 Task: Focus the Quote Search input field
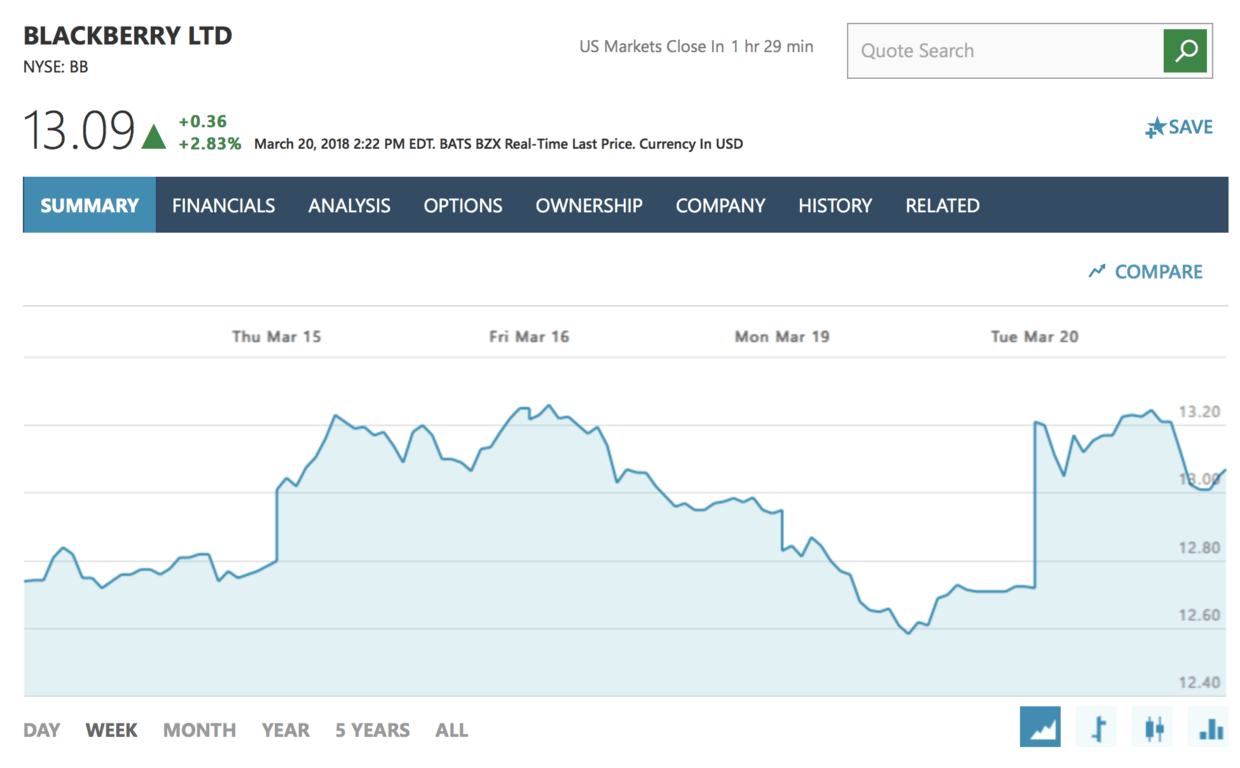(x=1005, y=50)
